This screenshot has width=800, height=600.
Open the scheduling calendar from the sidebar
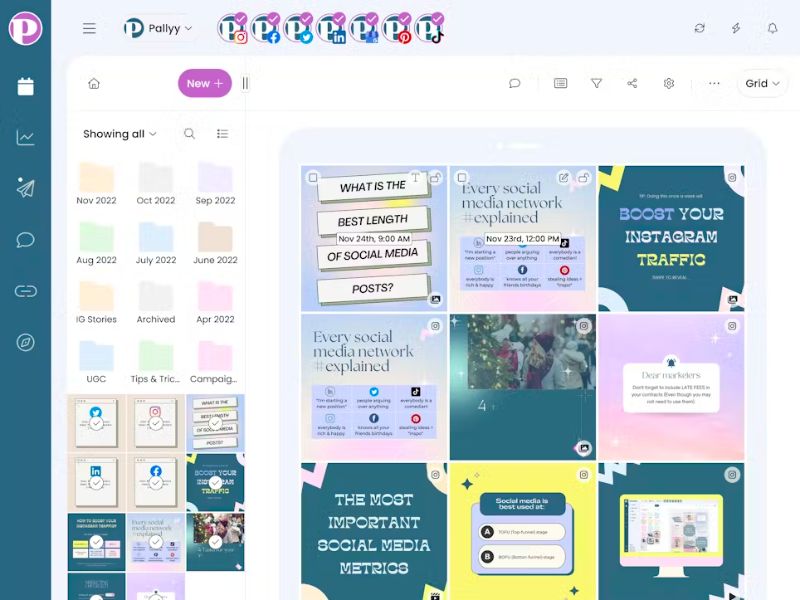point(25,88)
